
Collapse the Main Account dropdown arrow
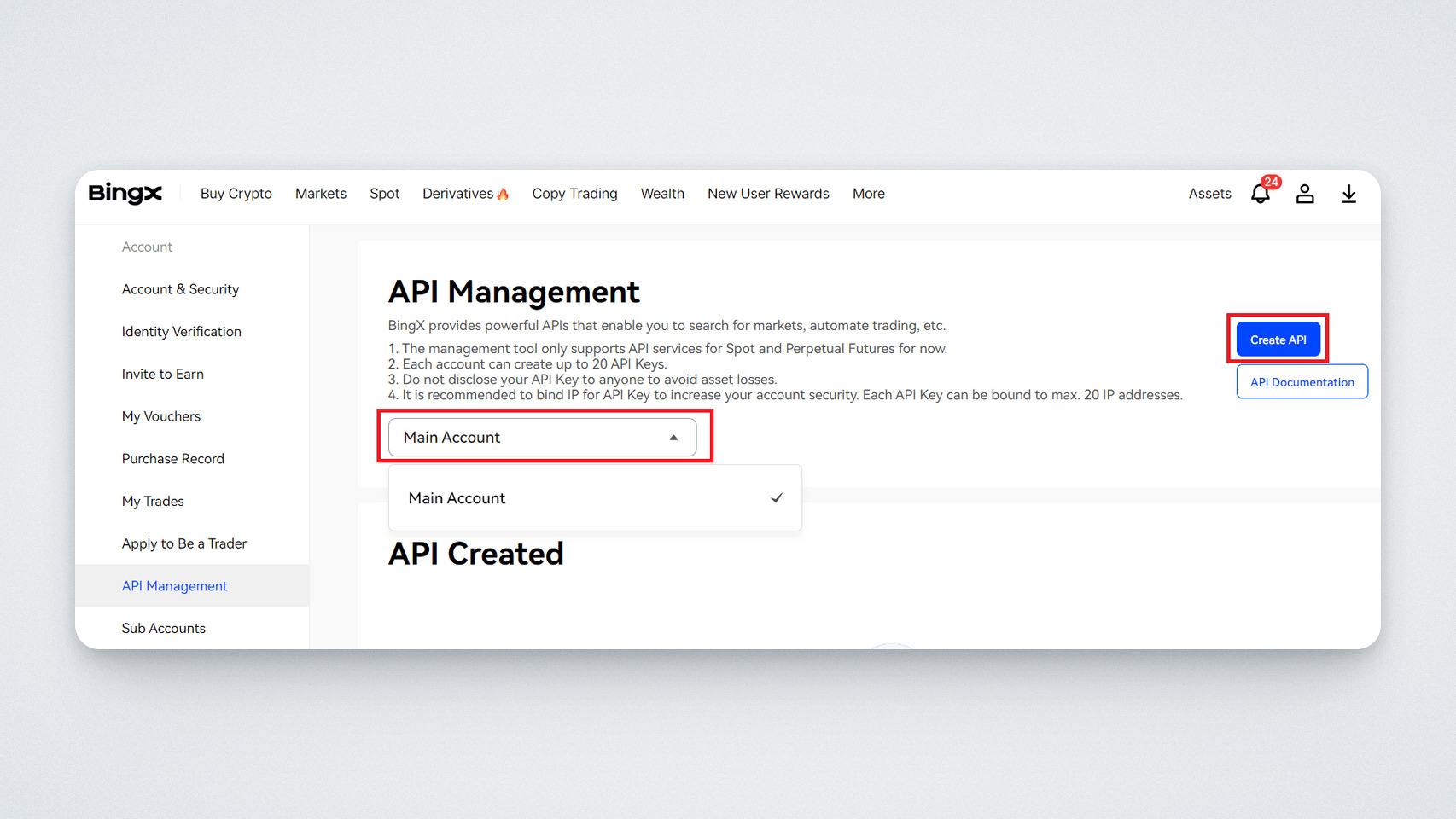(x=673, y=438)
